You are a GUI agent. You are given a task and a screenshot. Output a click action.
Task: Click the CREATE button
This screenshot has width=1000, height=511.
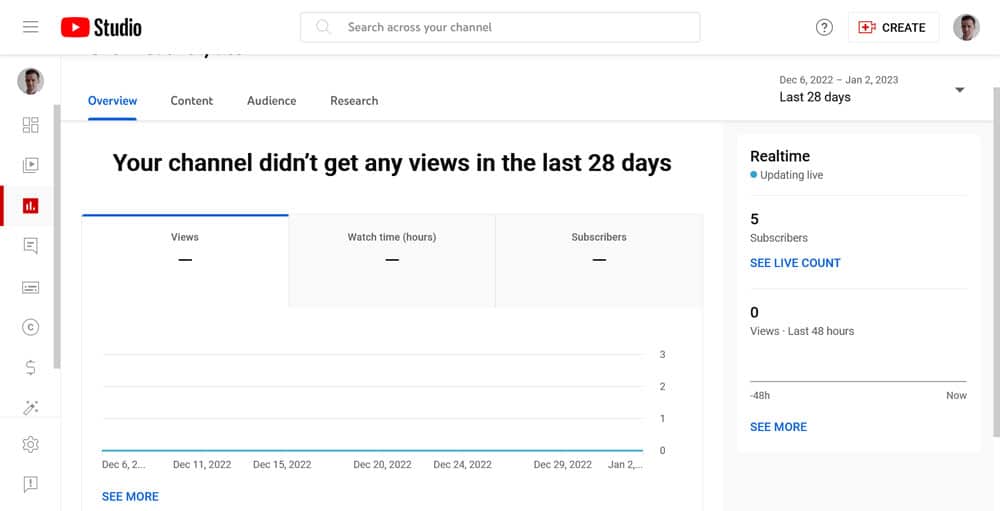[x=893, y=28]
